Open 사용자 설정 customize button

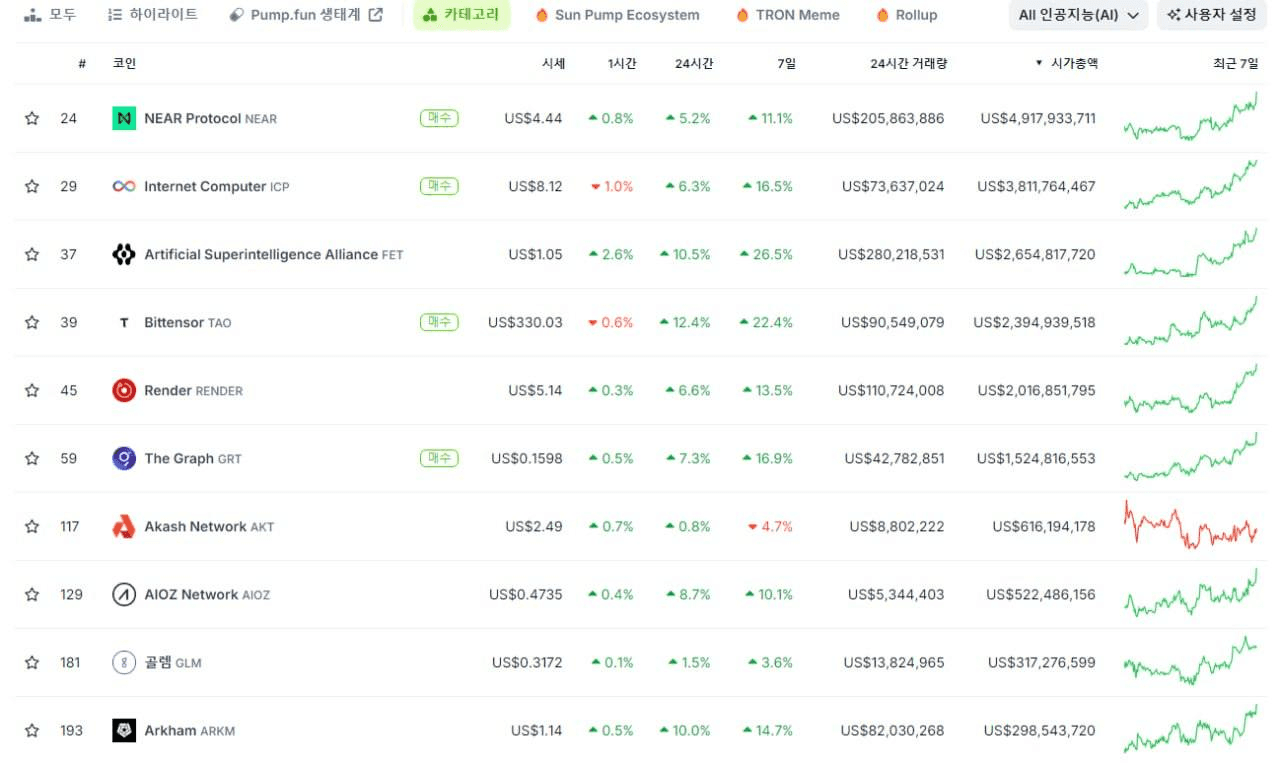(x=1212, y=15)
